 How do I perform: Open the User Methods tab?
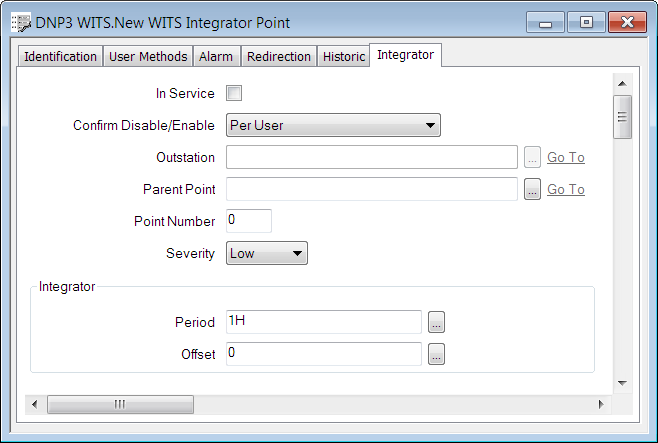(147, 57)
